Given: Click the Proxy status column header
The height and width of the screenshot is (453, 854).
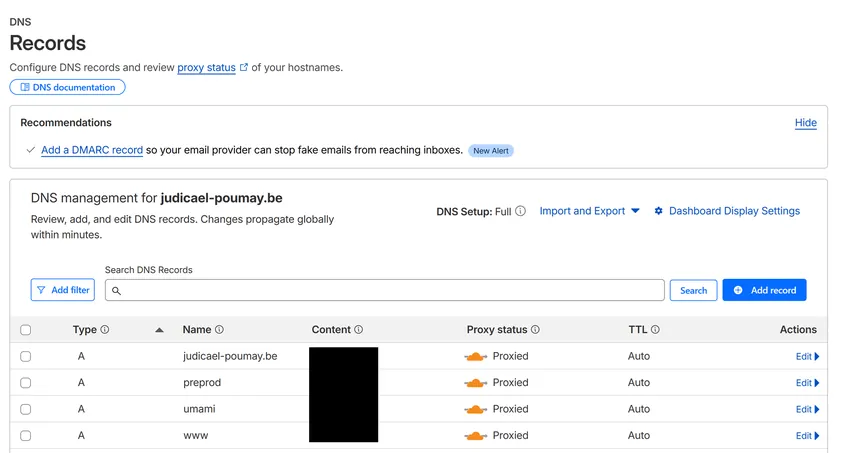Looking at the screenshot, I should tap(497, 329).
